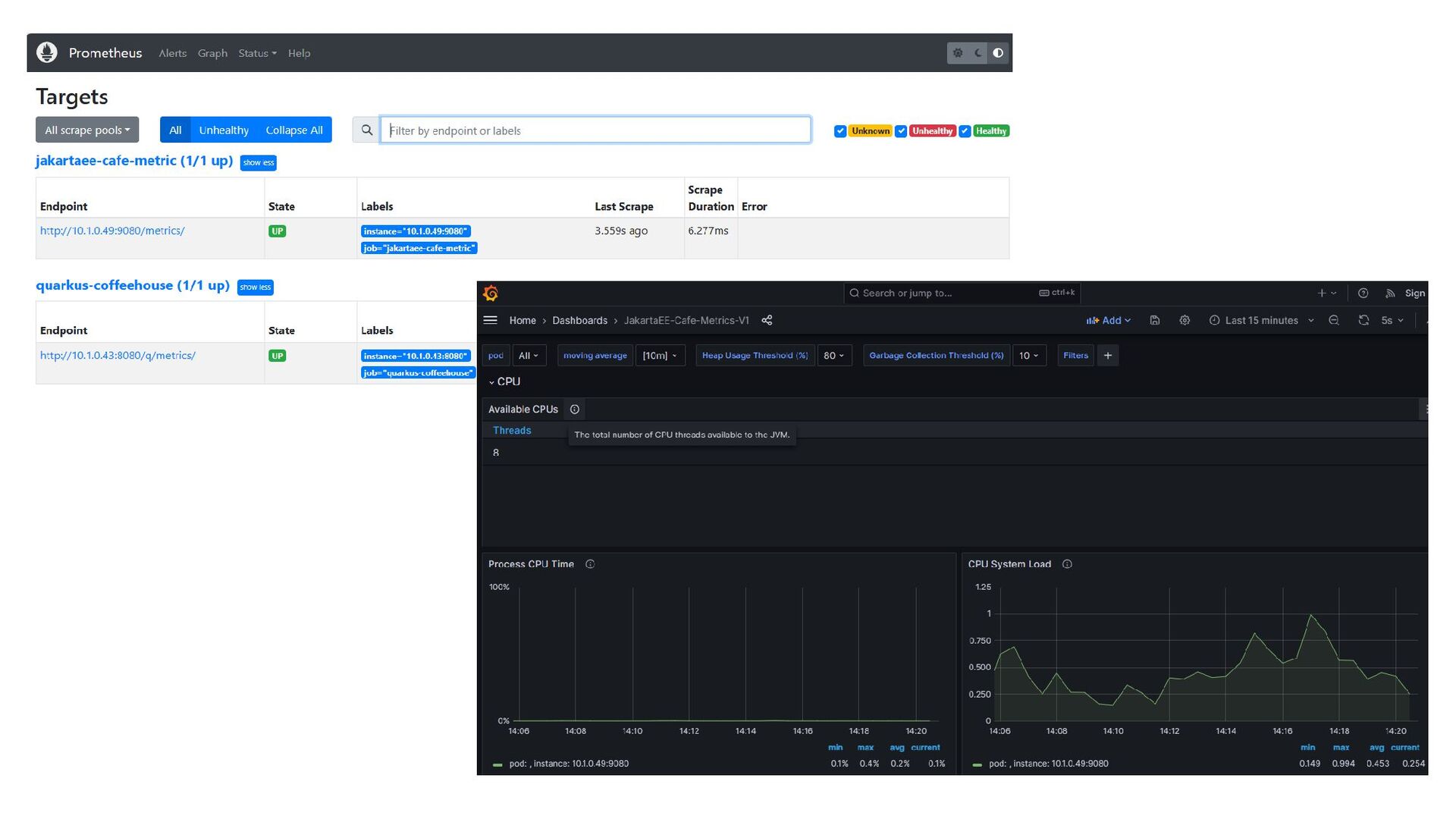
Task: Add an ad hoc filter with plus button
Action: [1108, 355]
